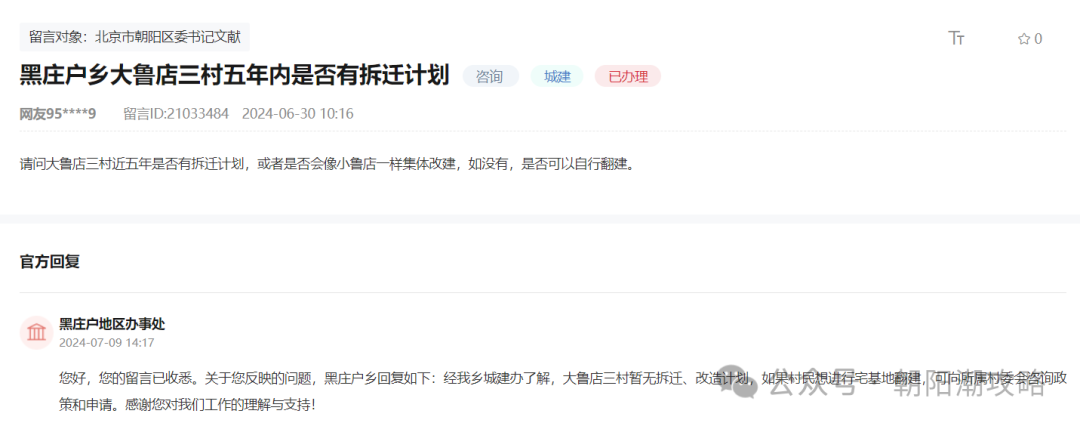Click the question text starting with 请问大鲁店三村
The width and height of the screenshot is (1080, 426).
point(327,162)
